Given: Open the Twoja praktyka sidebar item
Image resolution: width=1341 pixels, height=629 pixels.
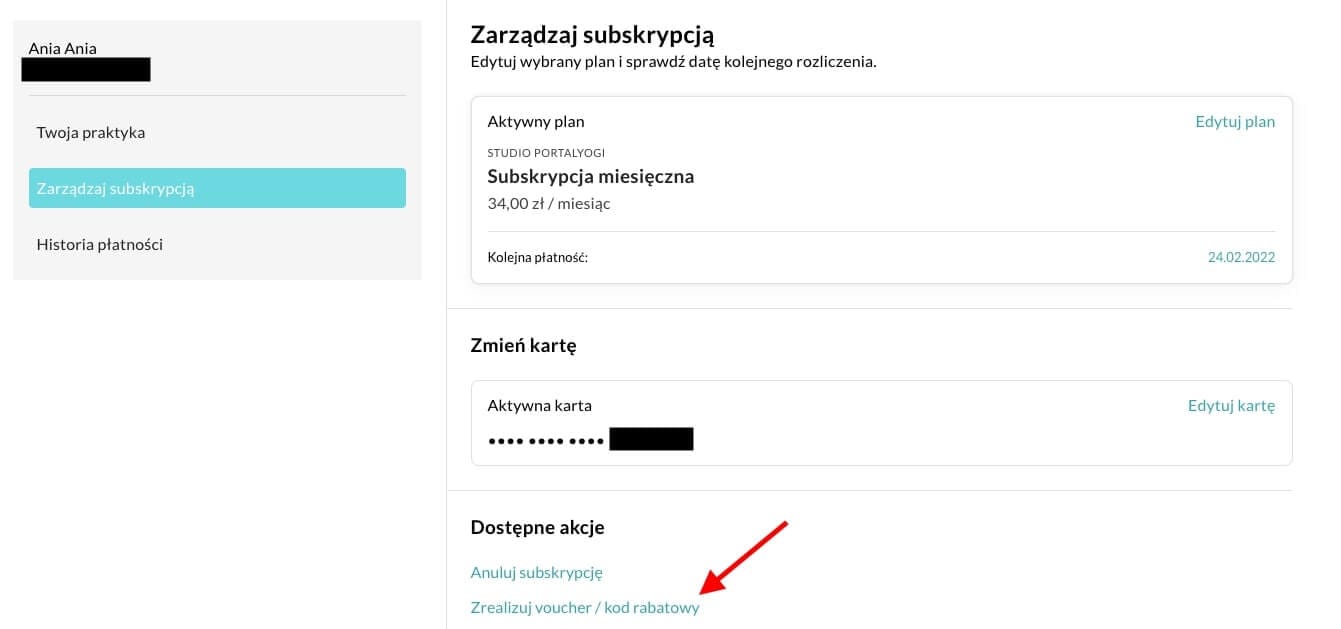Looking at the screenshot, I should [91, 133].
